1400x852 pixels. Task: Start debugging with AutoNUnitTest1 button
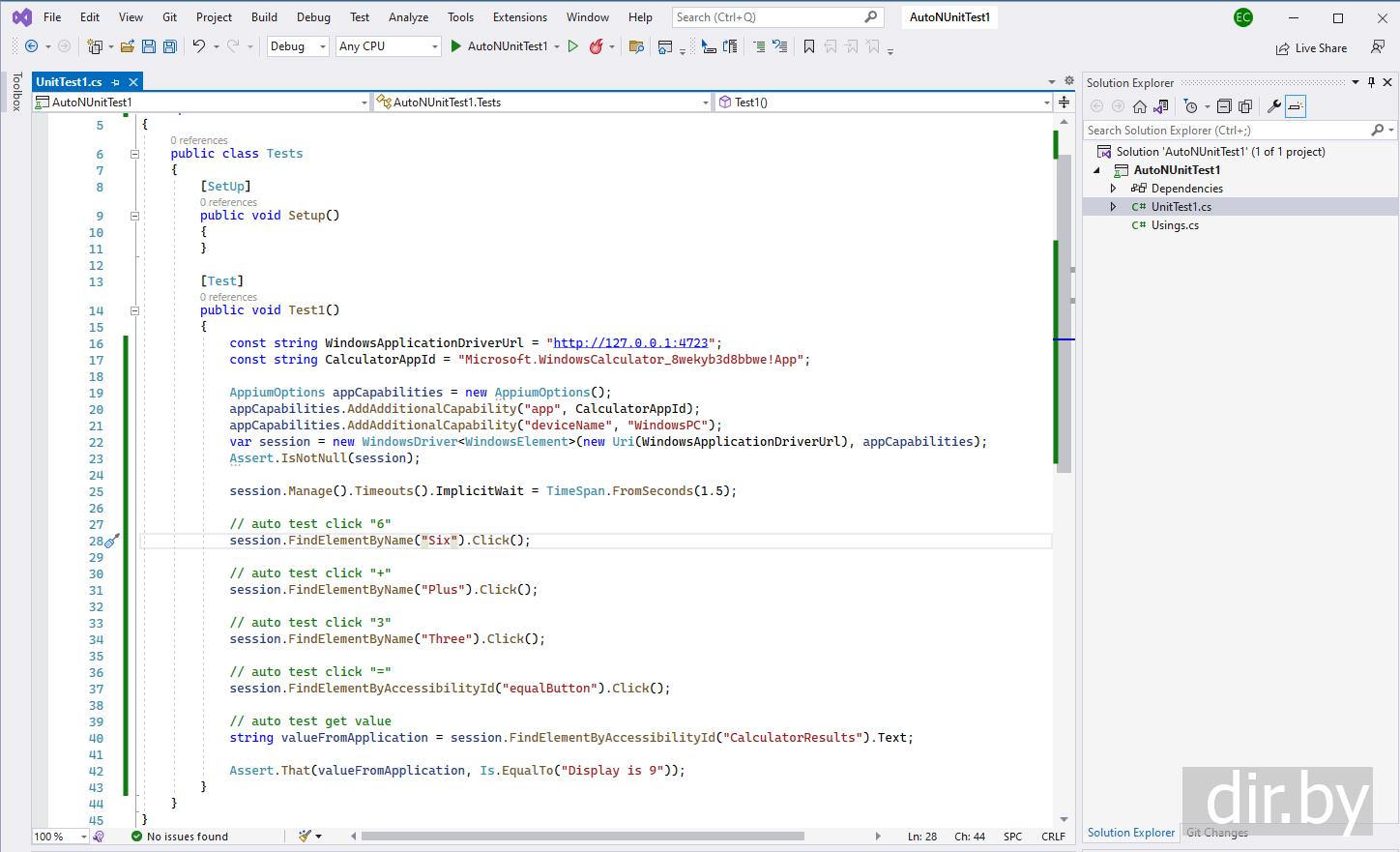[x=499, y=46]
